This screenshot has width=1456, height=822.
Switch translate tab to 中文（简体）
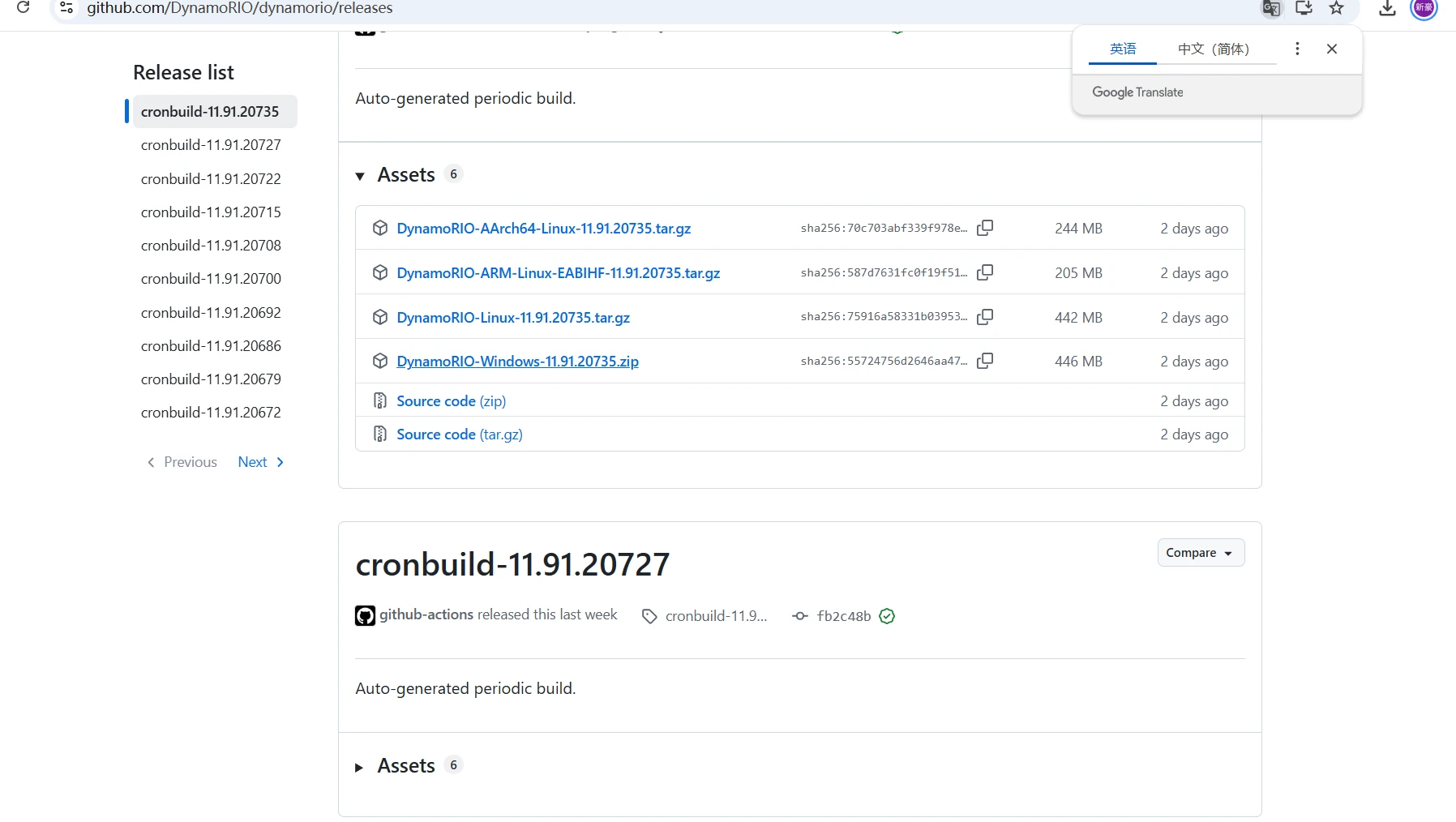click(x=1213, y=49)
